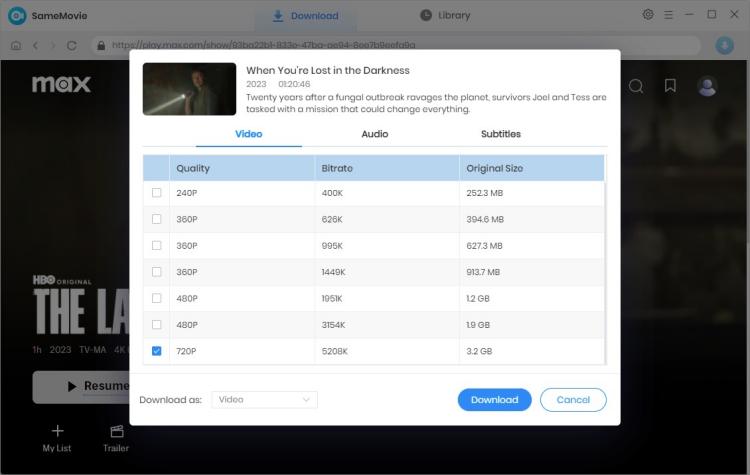
Task: Open search on the Max page
Action: 636,86
